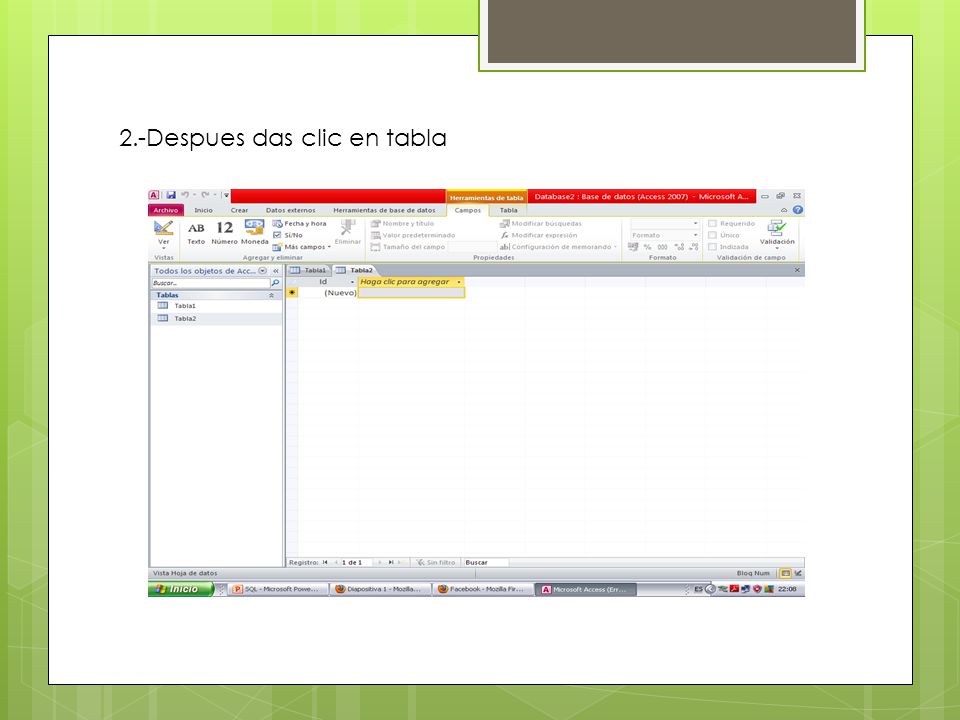This screenshot has width=960, height=720.
Task: Click the record Buscar search box
Action: coord(485,562)
